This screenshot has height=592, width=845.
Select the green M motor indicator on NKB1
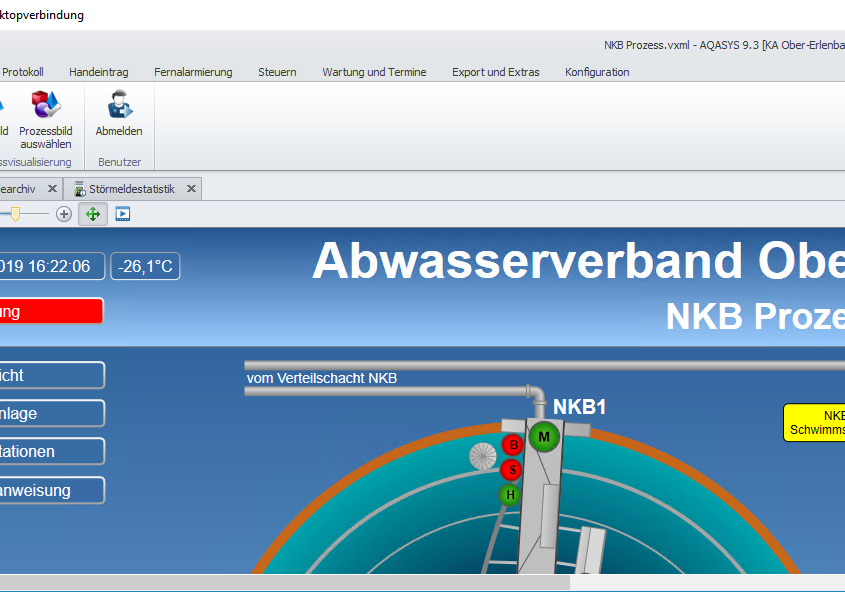pos(544,437)
